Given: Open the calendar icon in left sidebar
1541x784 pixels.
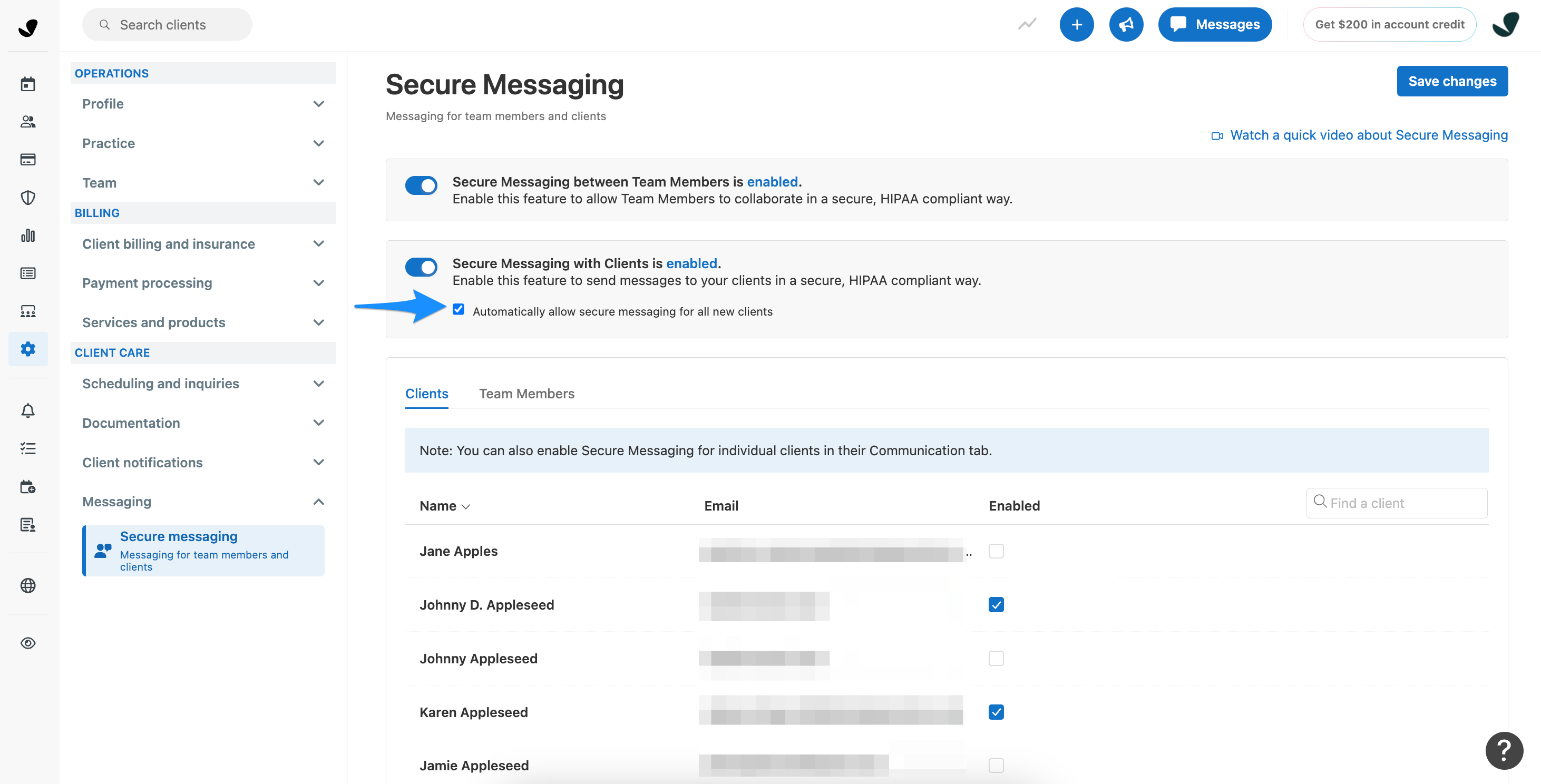Looking at the screenshot, I should (27, 84).
